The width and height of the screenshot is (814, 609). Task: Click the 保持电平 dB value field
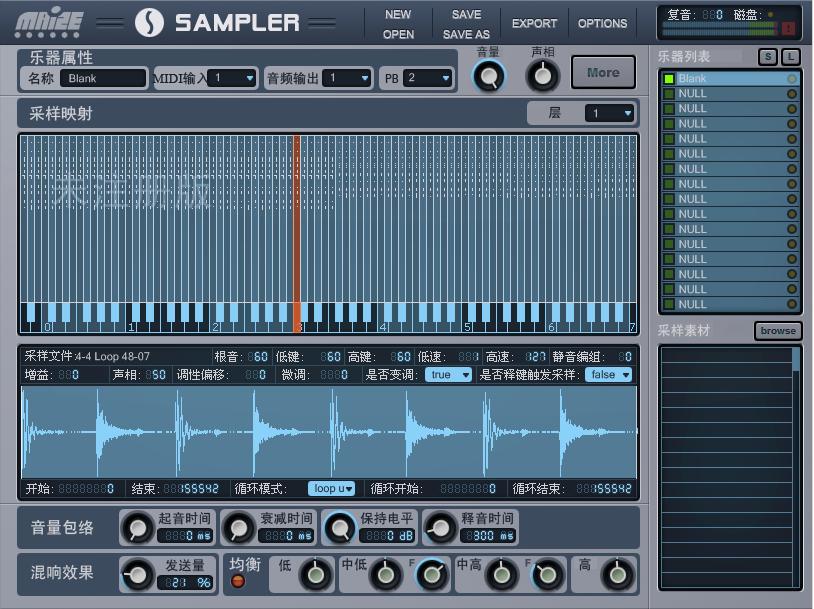[x=387, y=536]
